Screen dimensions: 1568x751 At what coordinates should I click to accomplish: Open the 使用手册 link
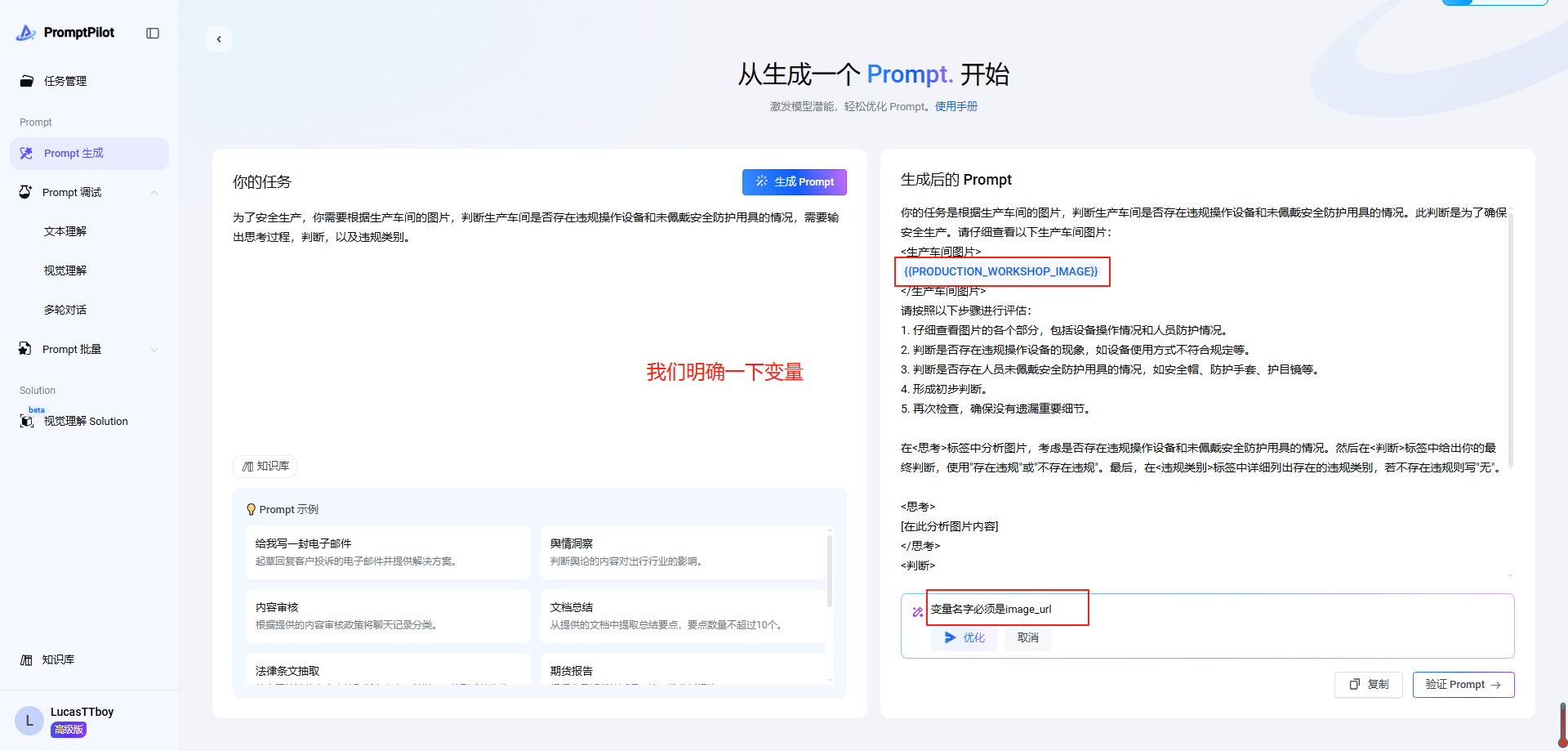956,107
